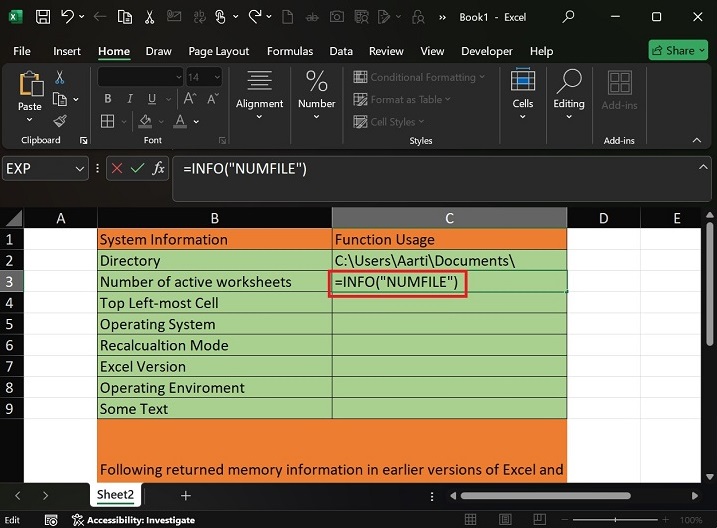Select the Sheet2 worksheet tab
The image size is (717, 528).
[115, 495]
